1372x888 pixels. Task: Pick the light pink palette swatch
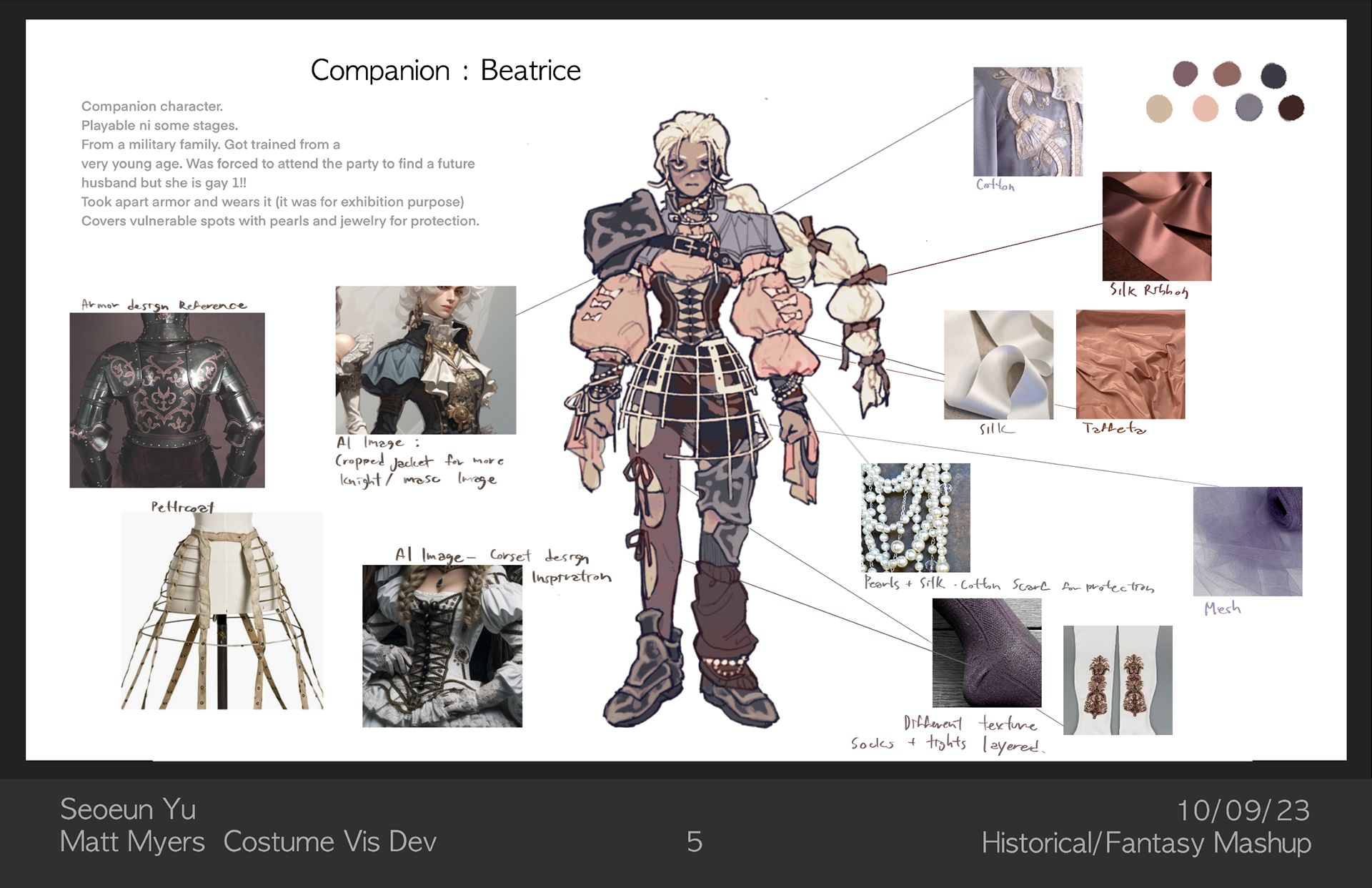tap(1205, 109)
